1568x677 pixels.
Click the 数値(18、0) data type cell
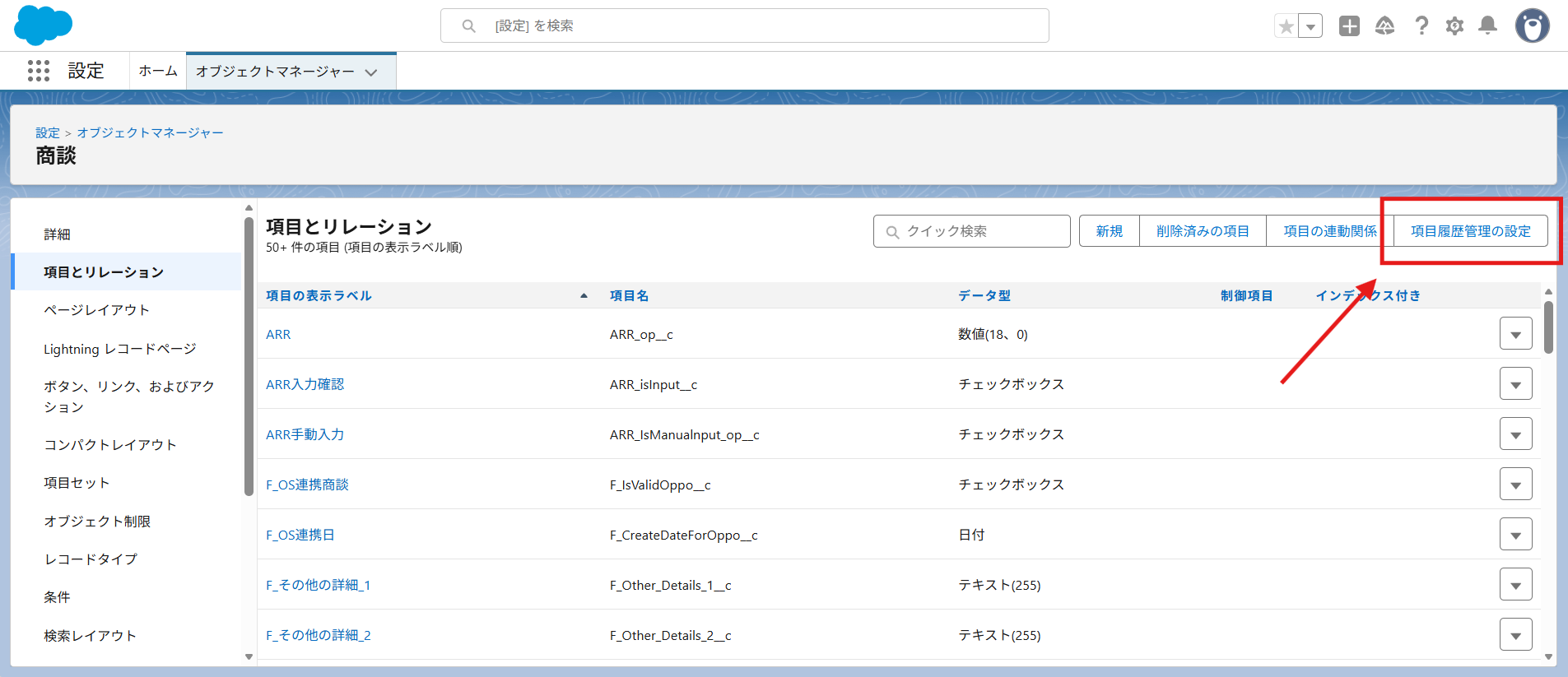(x=993, y=335)
